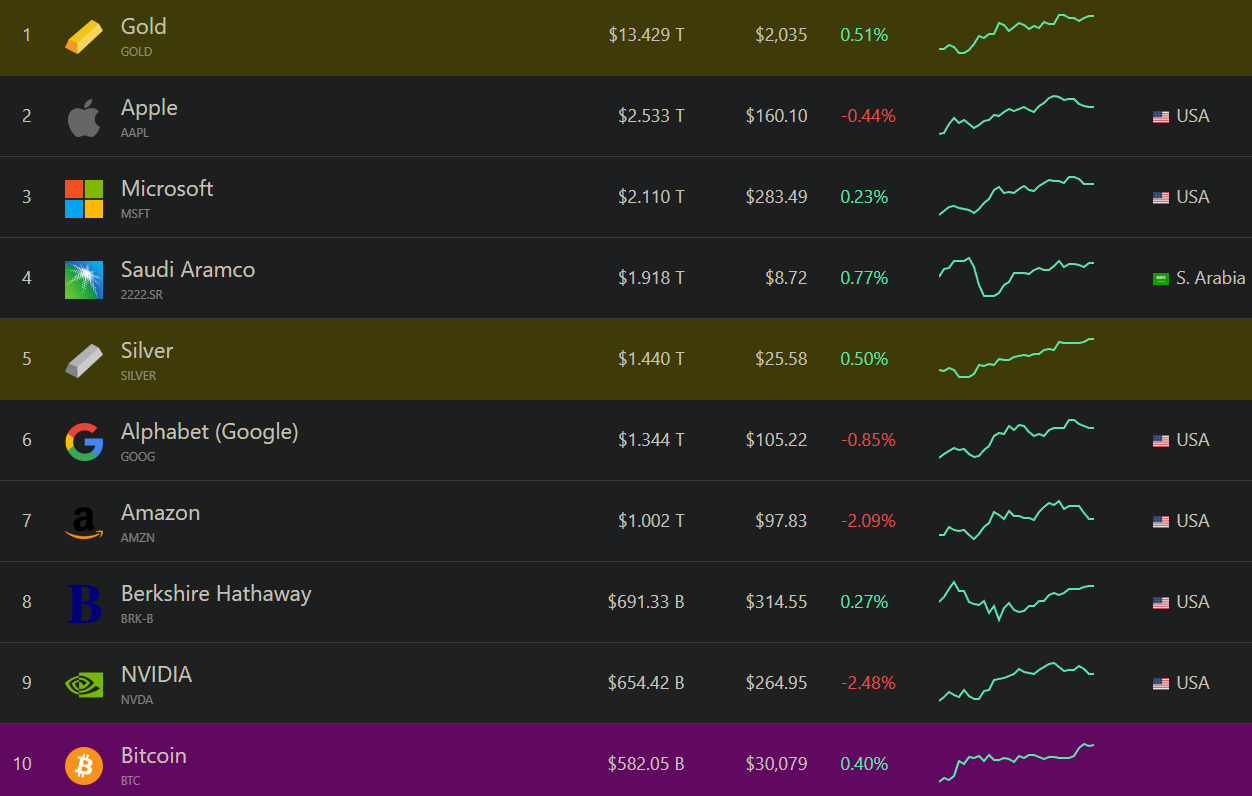This screenshot has width=1252, height=796.
Task: Click the USA flag in Microsoft row
Action: click(x=1161, y=198)
